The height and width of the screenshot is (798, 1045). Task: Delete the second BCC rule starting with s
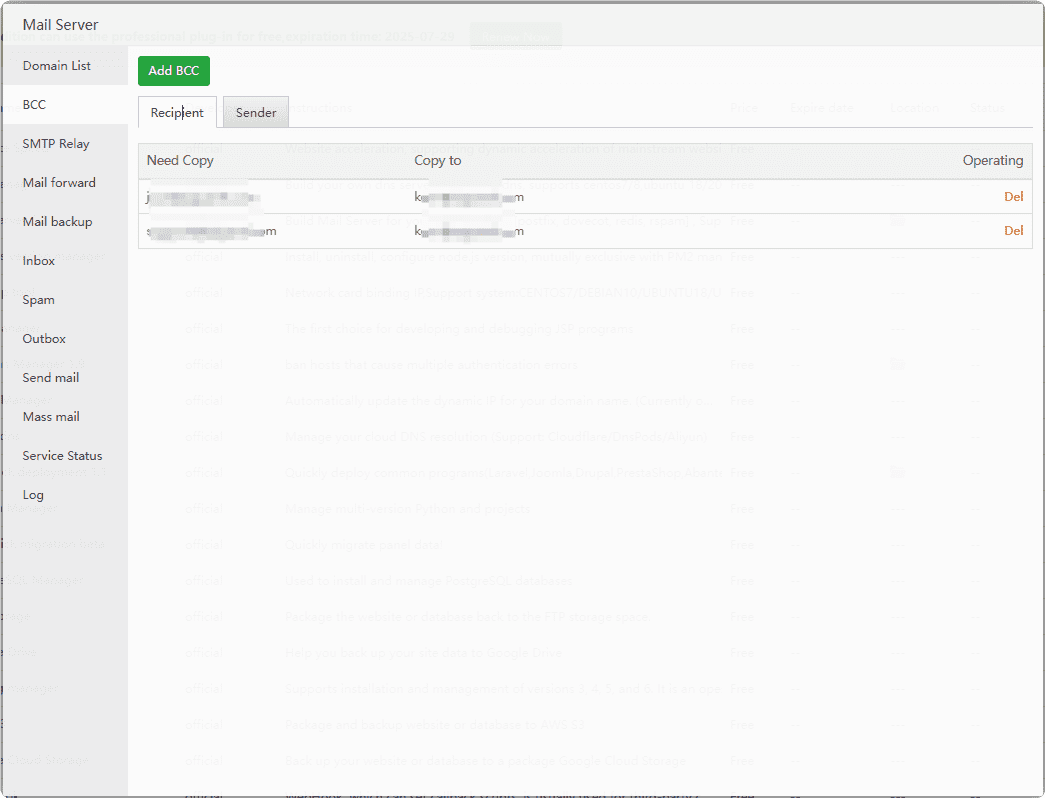(1014, 231)
